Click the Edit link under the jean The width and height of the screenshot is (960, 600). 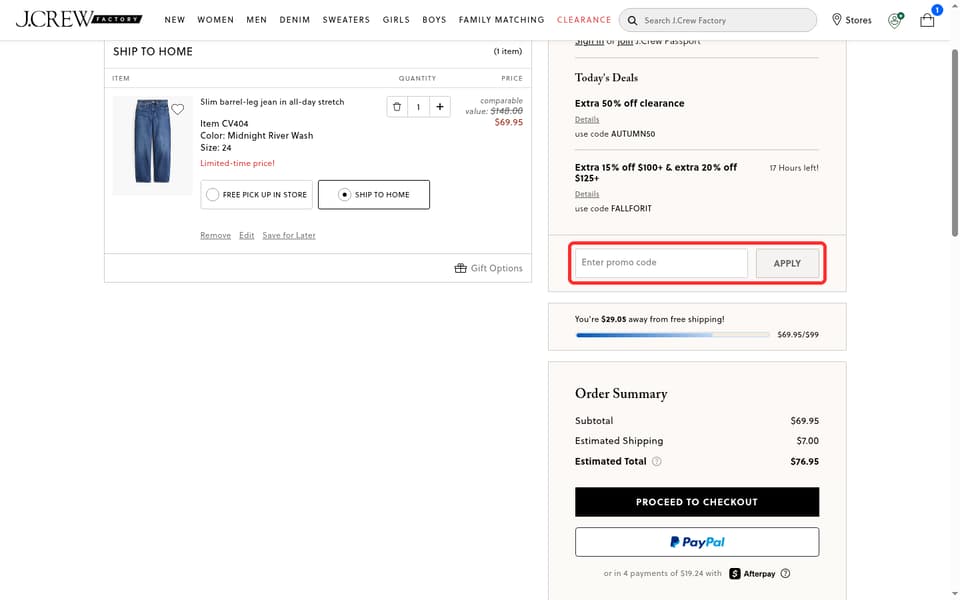click(x=247, y=235)
